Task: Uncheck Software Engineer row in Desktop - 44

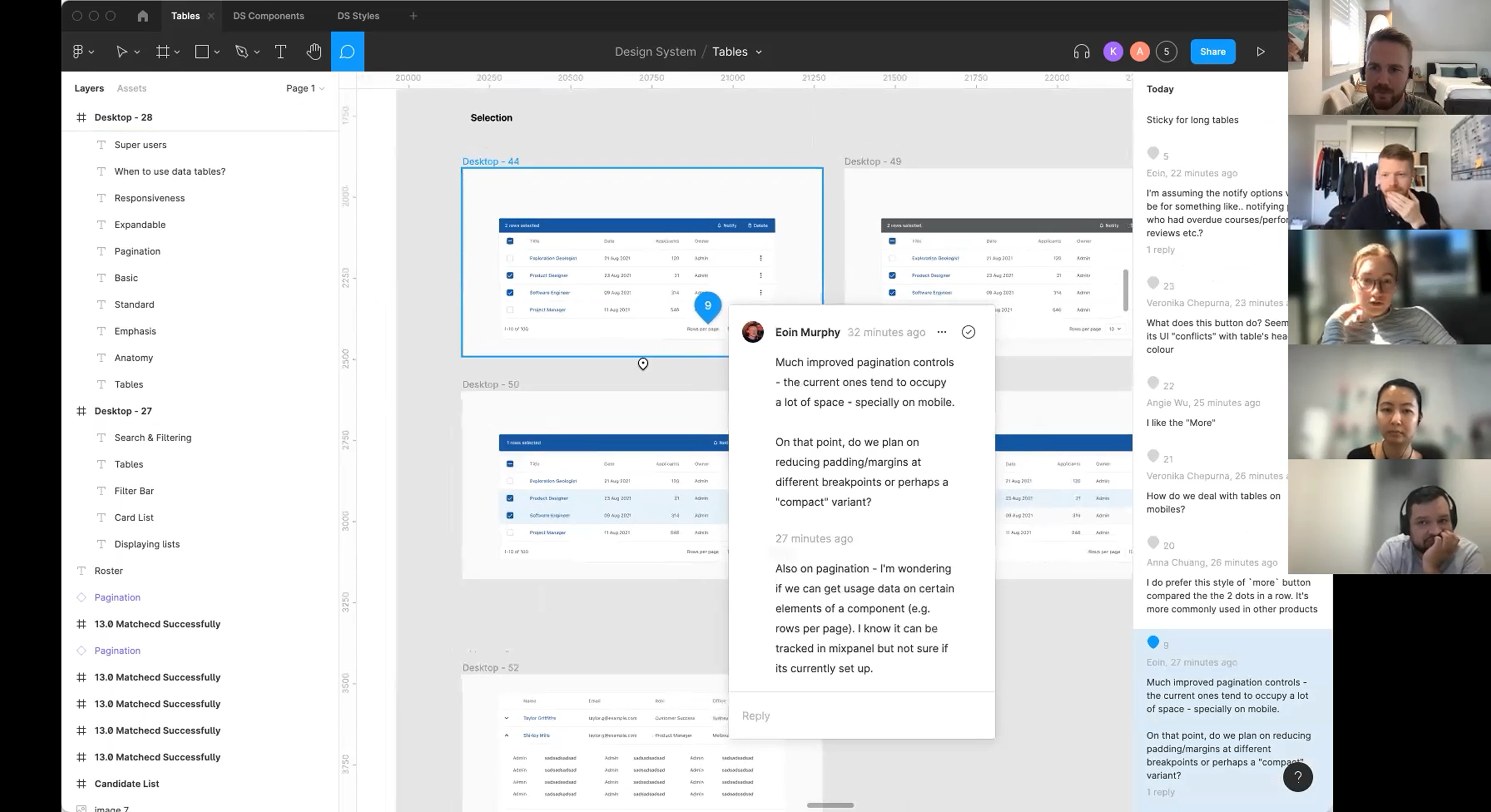Action: pos(510,293)
